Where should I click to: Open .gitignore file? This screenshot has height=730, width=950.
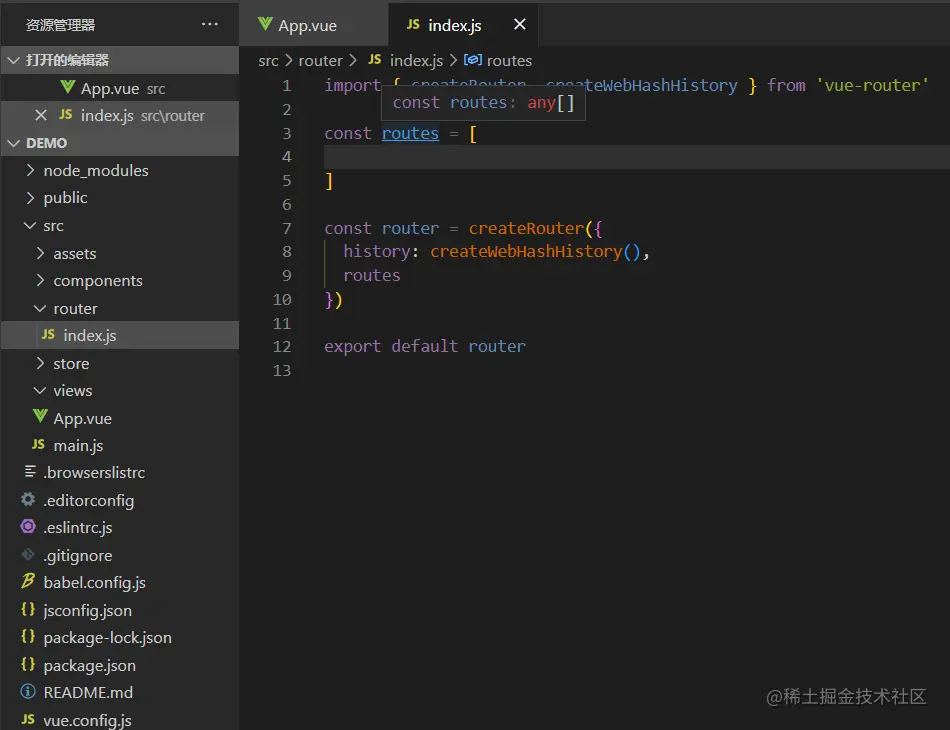tap(119, 556)
